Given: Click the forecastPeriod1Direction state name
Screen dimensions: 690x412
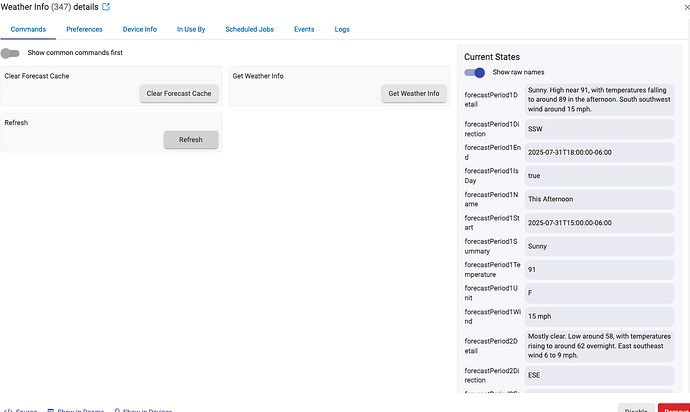Looking at the screenshot, I should click(492, 129).
